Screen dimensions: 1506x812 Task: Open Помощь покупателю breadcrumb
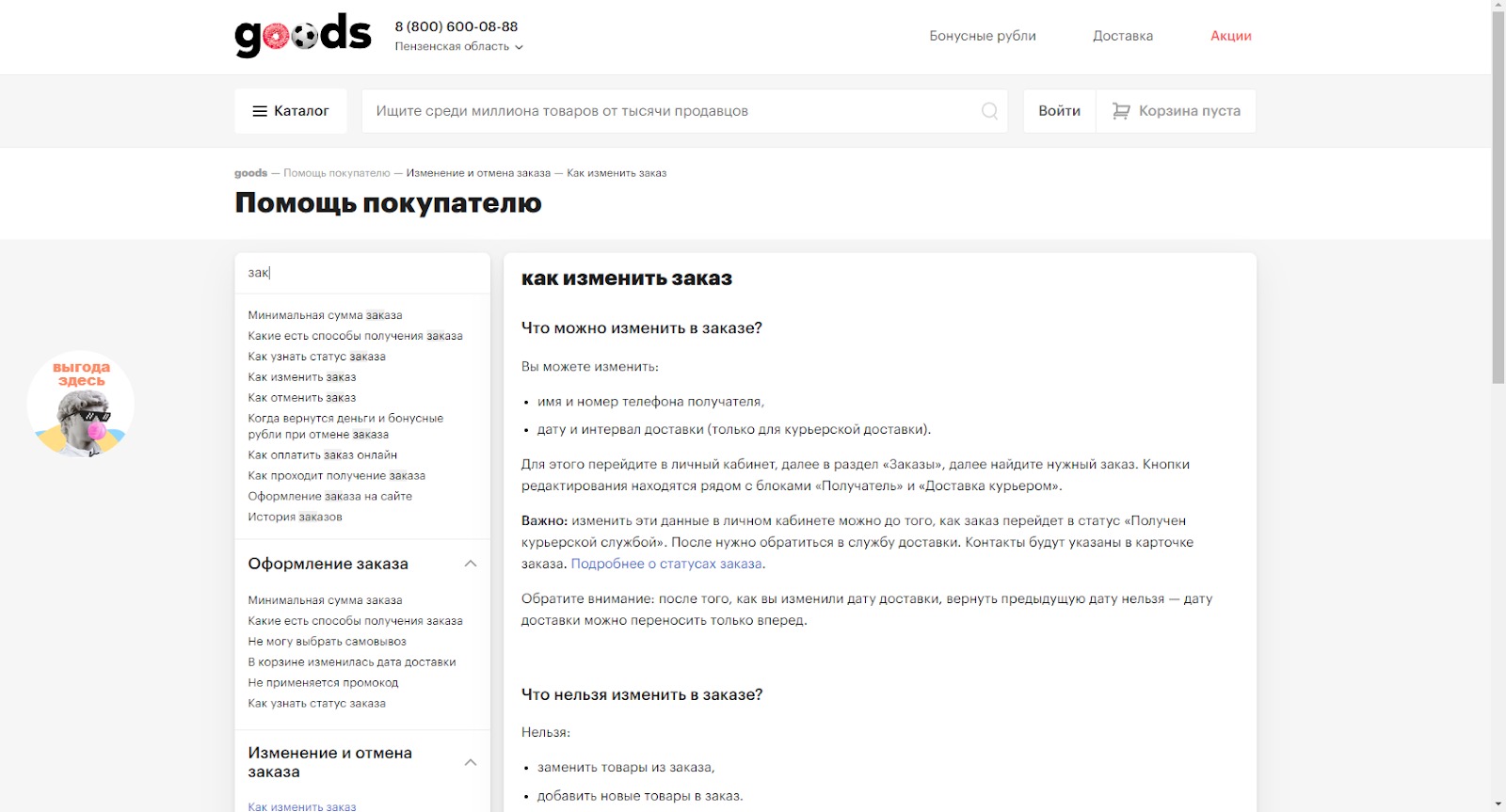337,173
